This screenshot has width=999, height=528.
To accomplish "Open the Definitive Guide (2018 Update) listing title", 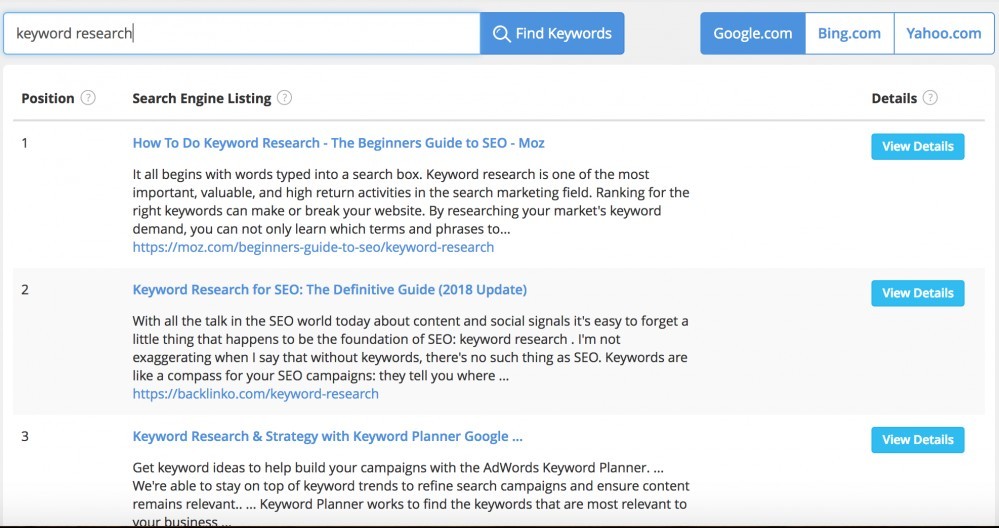I will (329, 290).
